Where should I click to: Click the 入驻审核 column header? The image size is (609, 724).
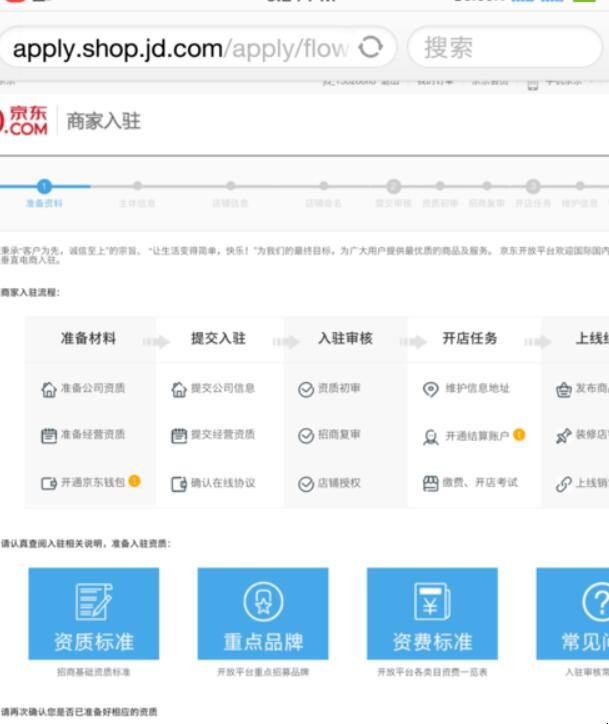345,338
